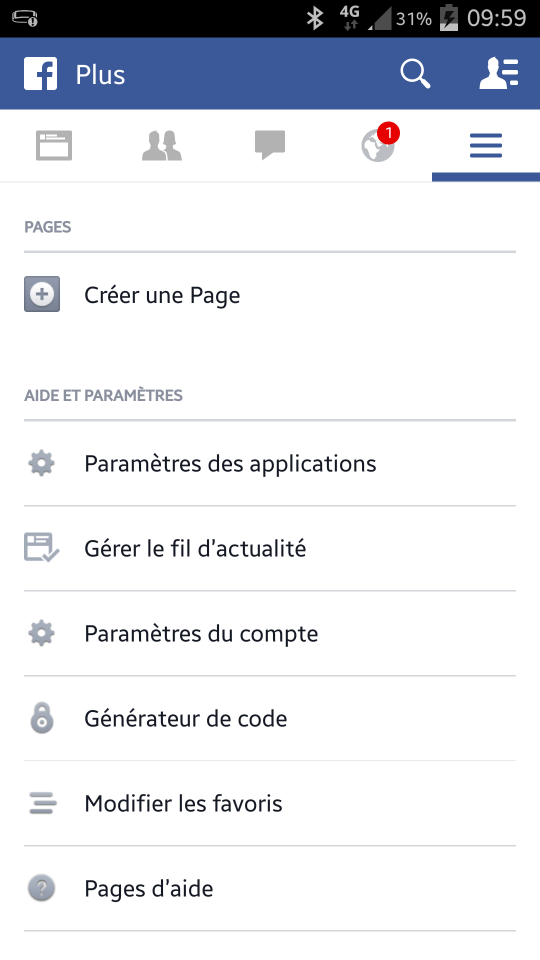
Task: Open Pages d'aide
Action: [x=270, y=889]
